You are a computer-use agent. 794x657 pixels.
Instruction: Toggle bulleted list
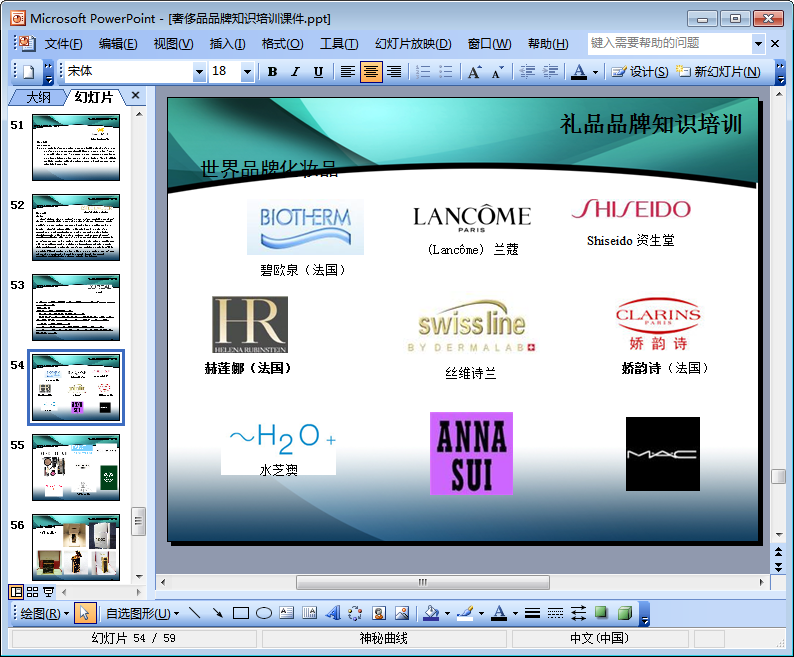[x=446, y=72]
